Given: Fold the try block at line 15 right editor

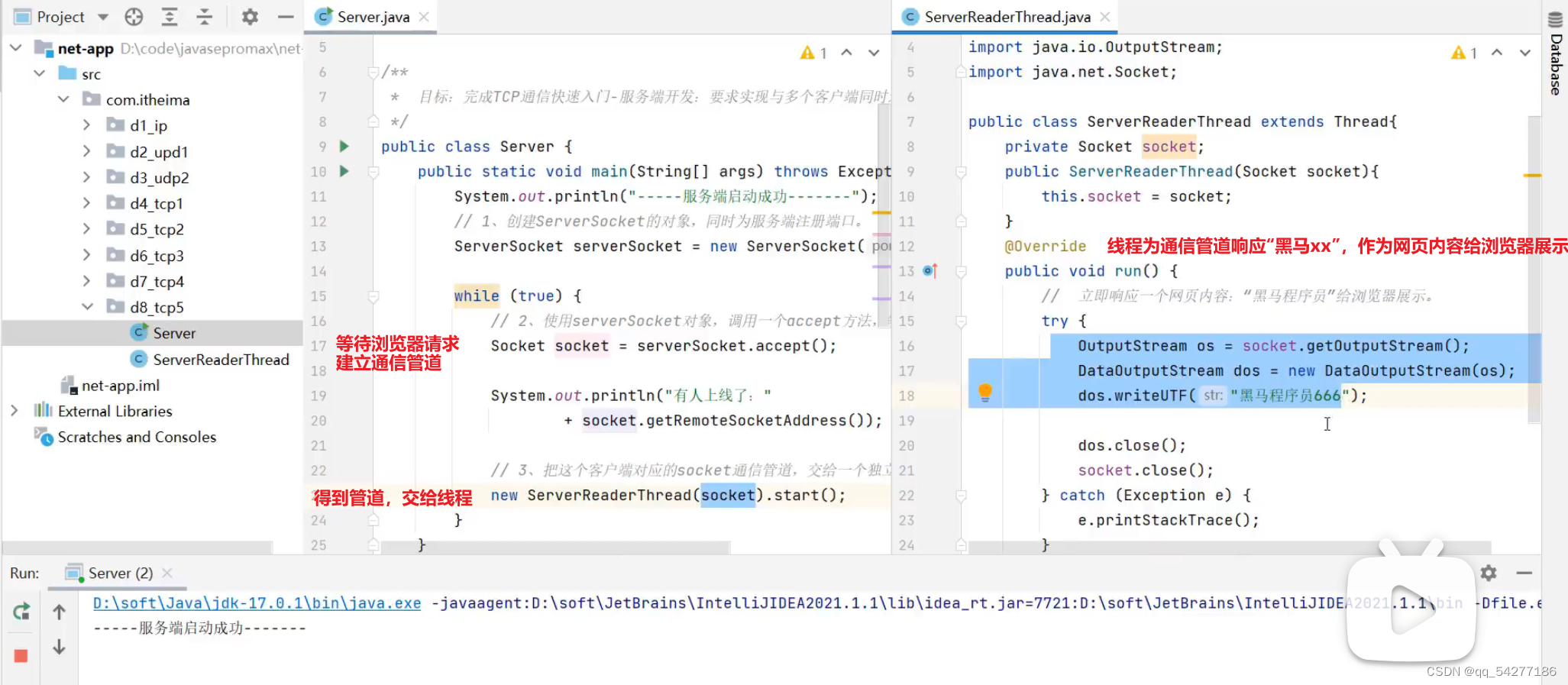Looking at the screenshot, I should (962, 321).
